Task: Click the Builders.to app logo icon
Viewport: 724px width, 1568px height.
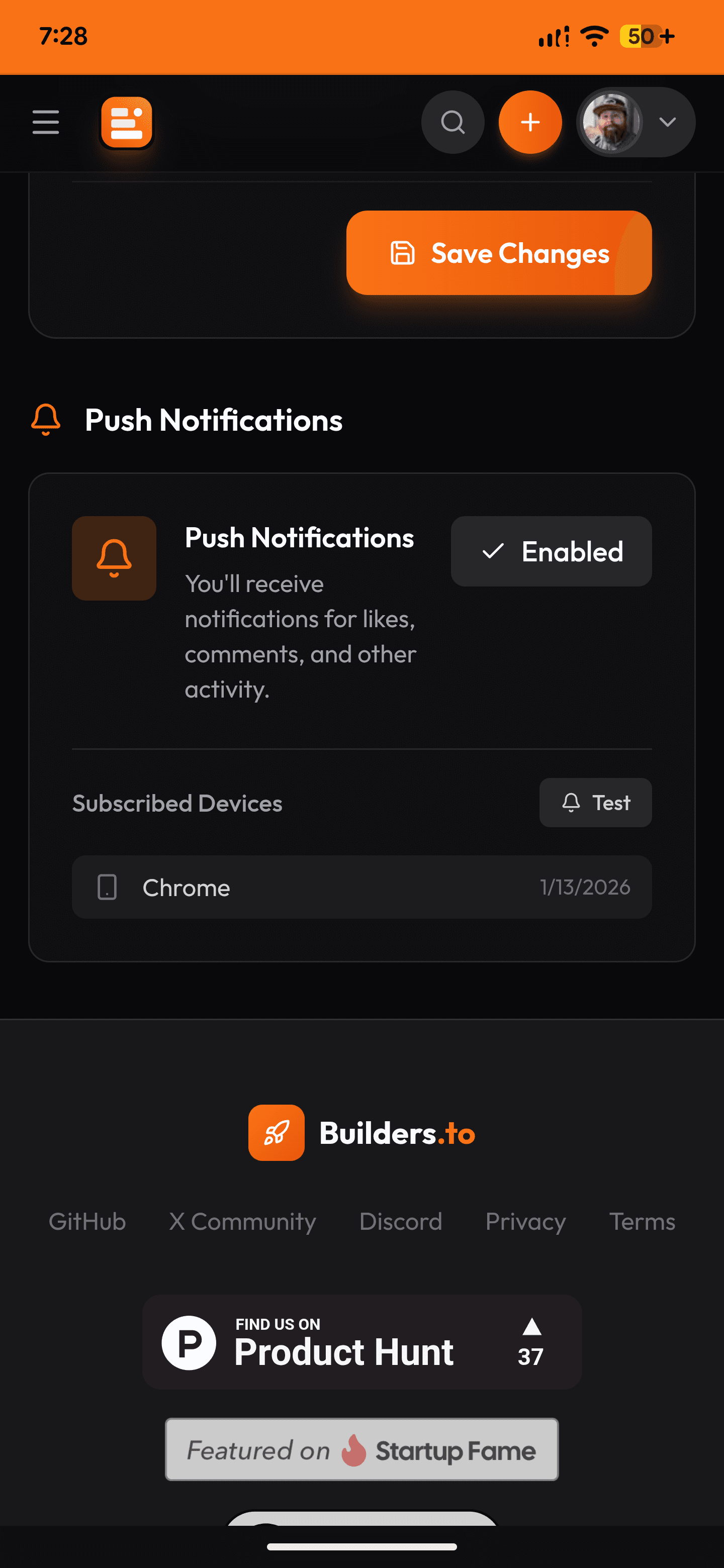Action: [x=126, y=122]
